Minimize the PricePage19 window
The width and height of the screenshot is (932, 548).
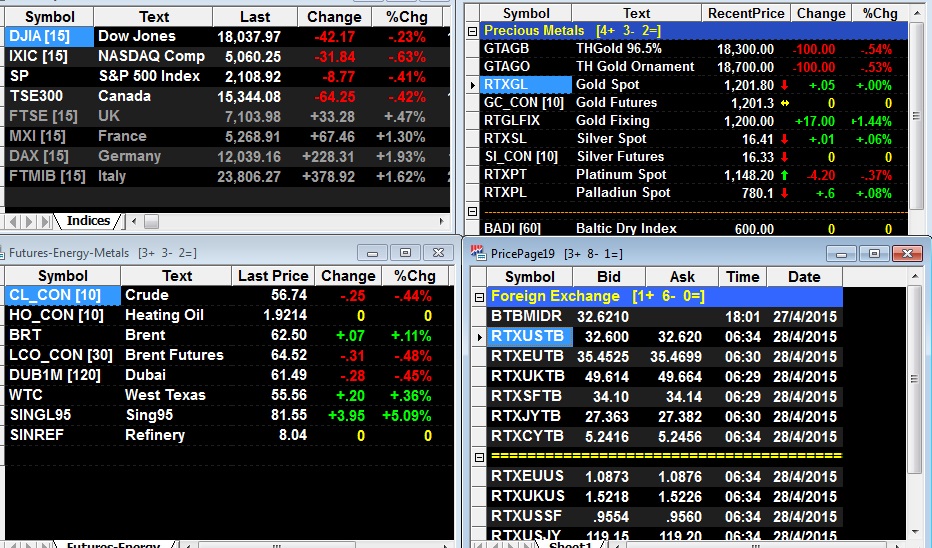[841, 254]
